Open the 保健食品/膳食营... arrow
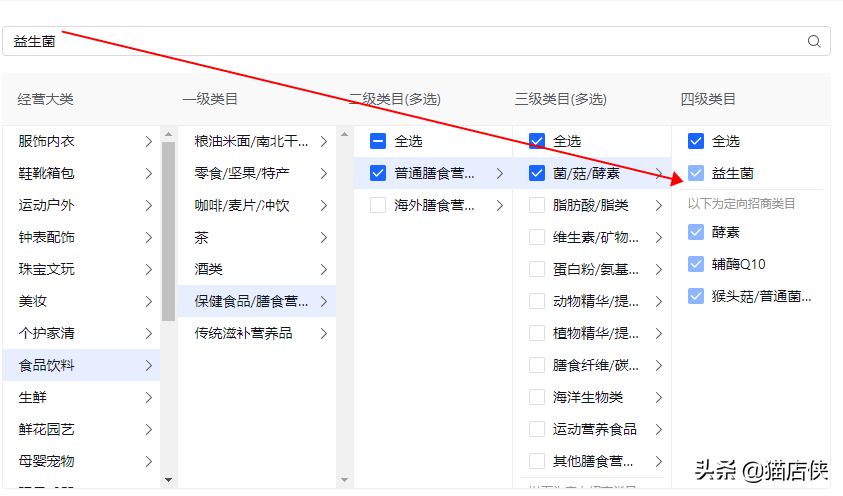Screen dimensions: 843x496 (324, 301)
